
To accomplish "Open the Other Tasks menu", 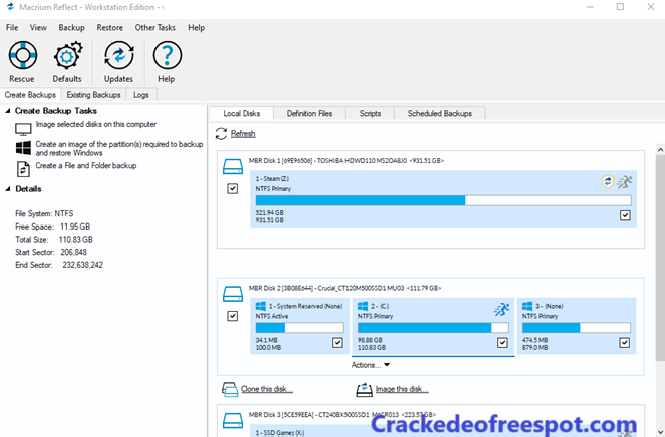I will click(155, 28).
